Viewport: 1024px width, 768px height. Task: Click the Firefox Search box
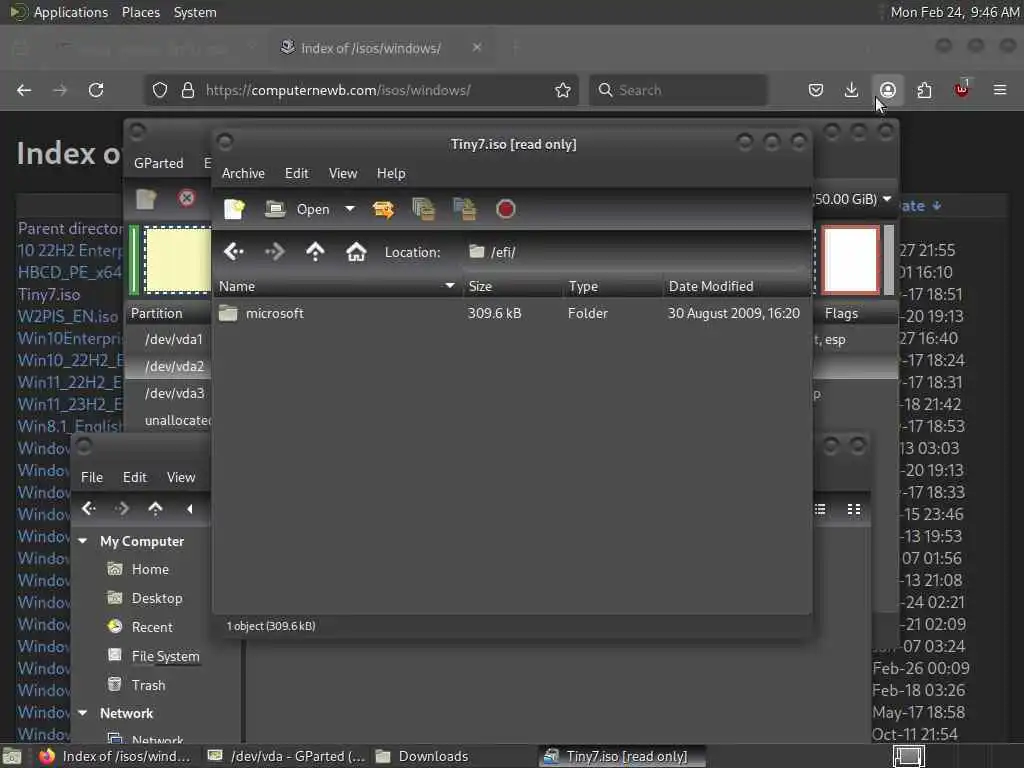[x=679, y=90]
